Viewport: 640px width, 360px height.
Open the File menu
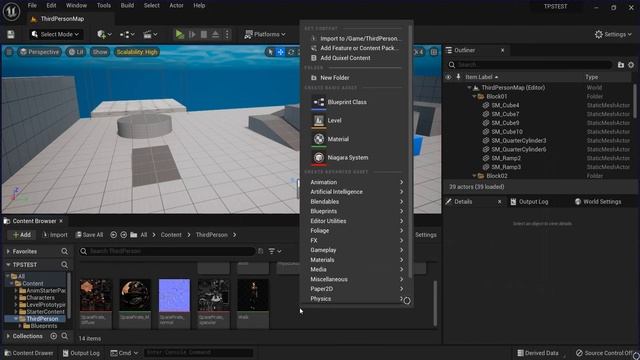32,6
